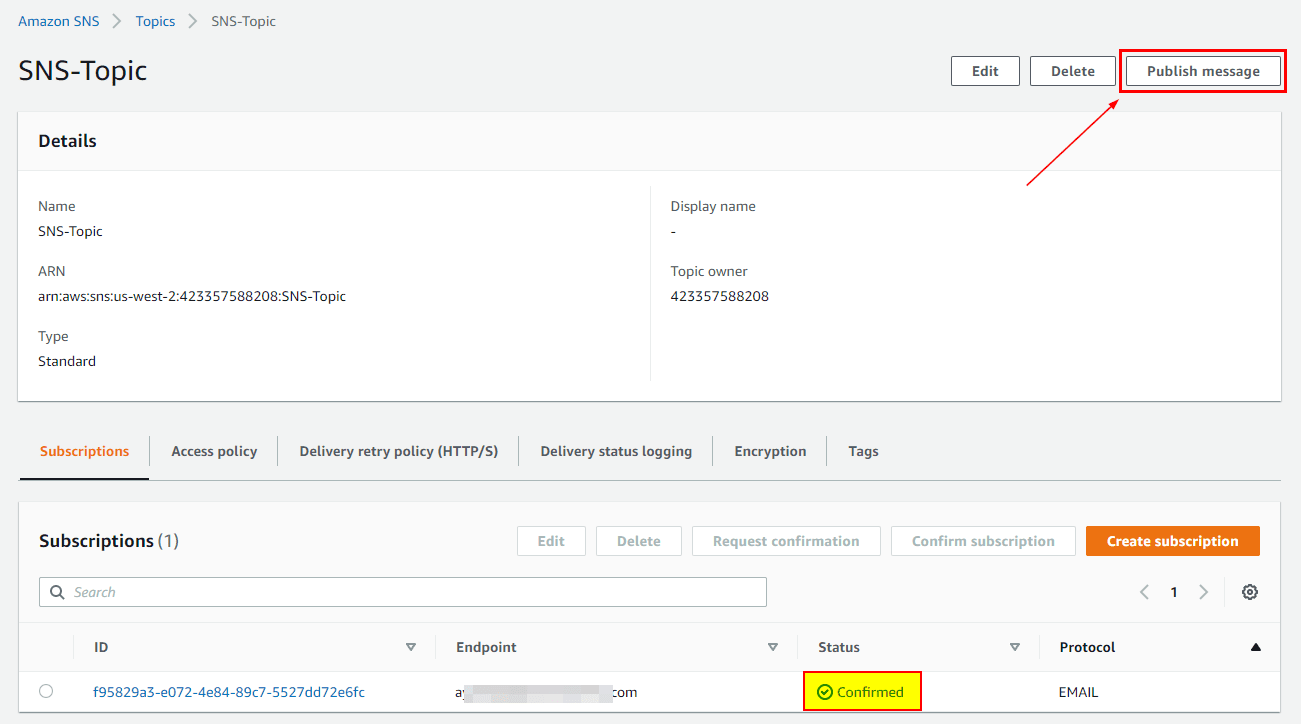
Task: Select the radio button for subscription f95829a3
Action: click(46, 691)
